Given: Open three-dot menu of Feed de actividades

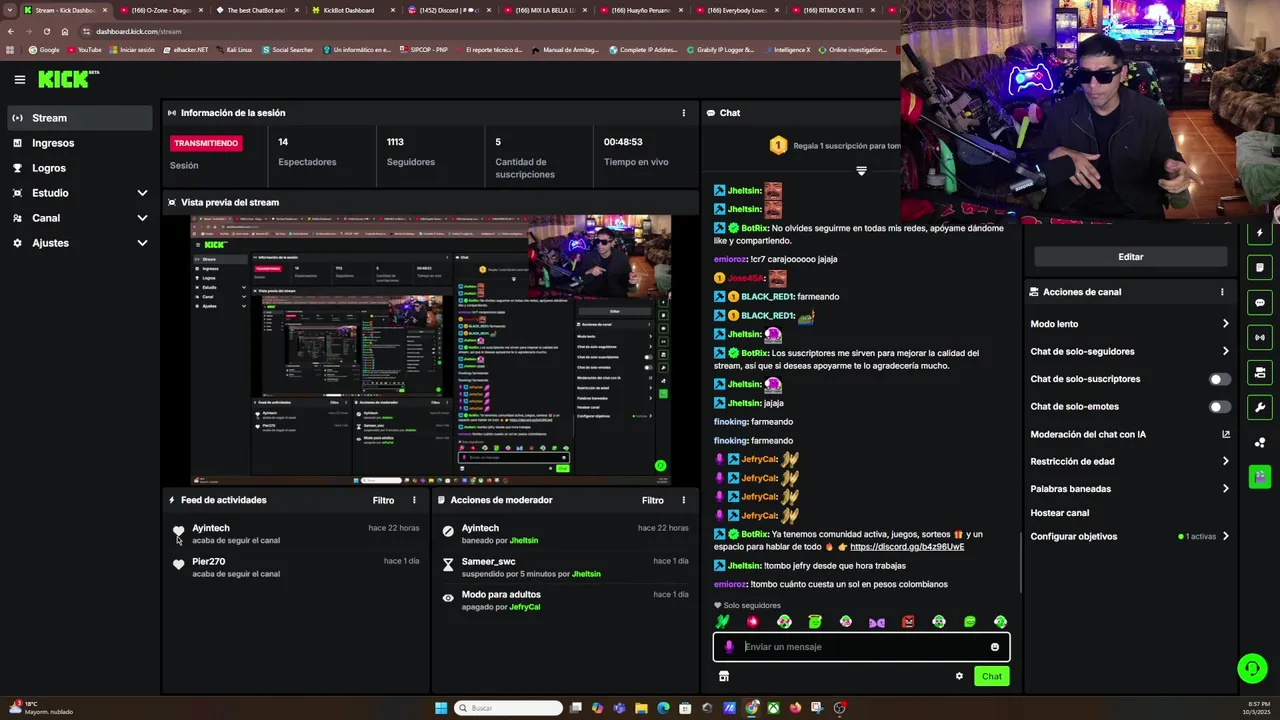Looking at the screenshot, I should pyautogui.click(x=414, y=500).
